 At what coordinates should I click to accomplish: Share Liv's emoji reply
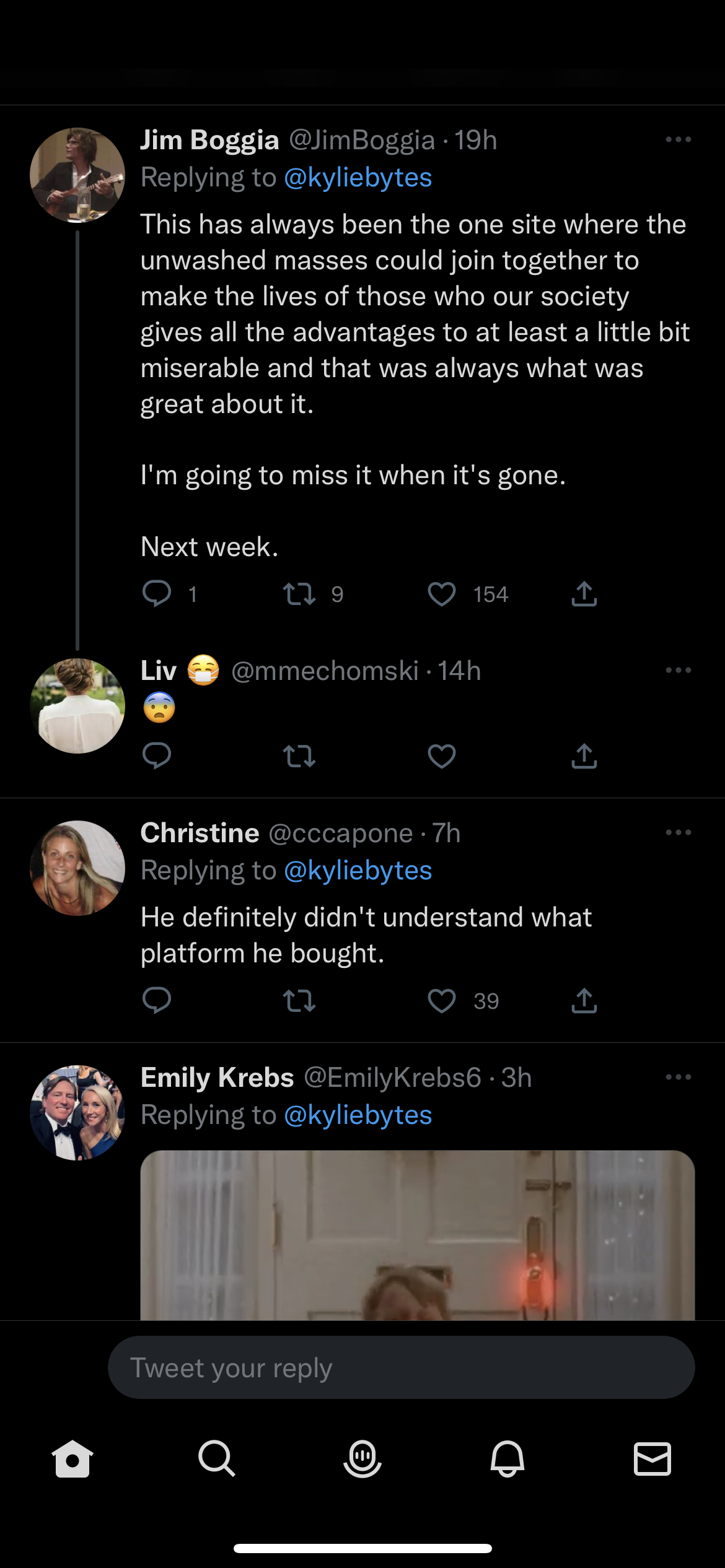[584, 756]
